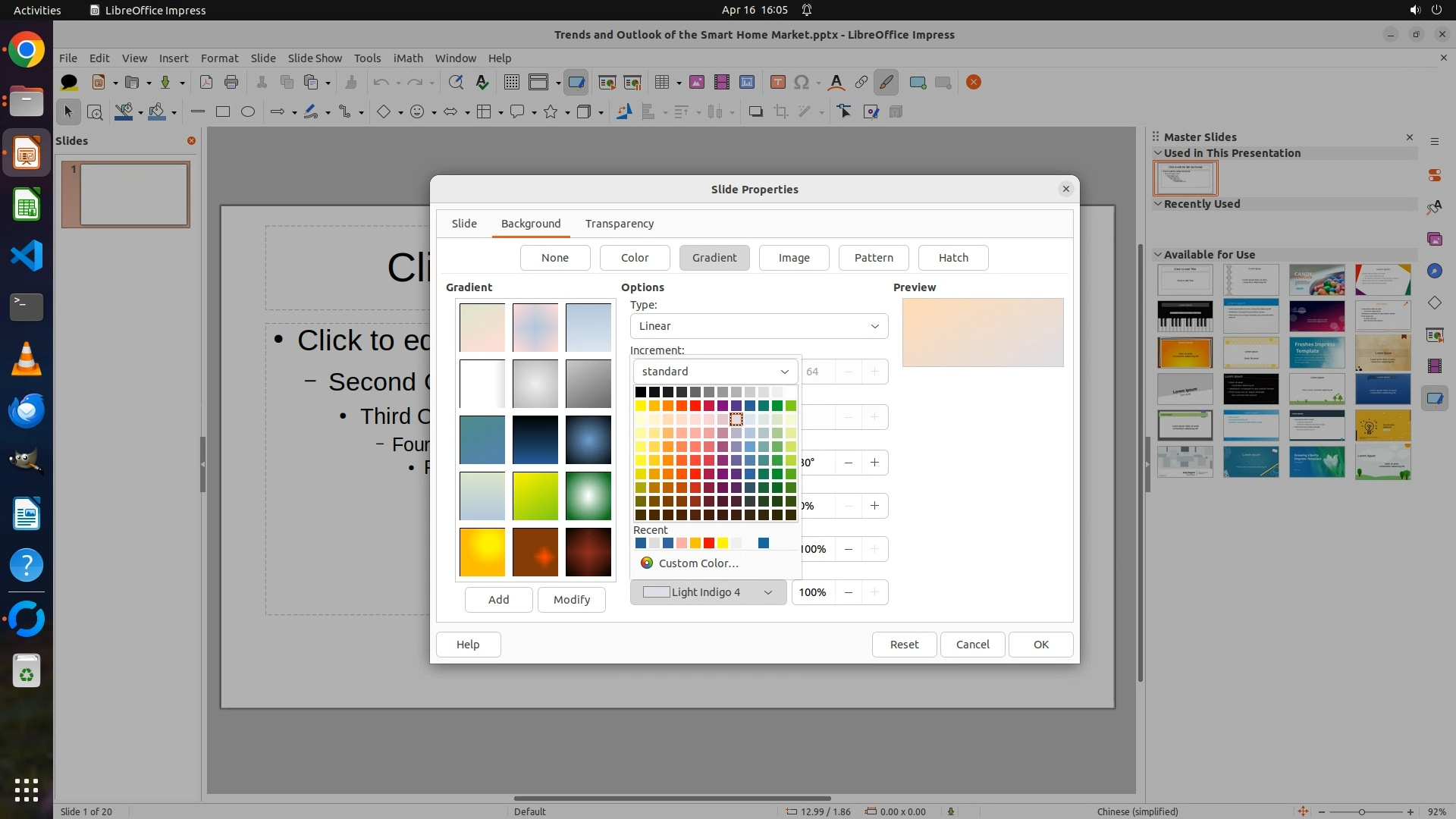The height and width of the screenshot is (819, 1456).
Task: Pick the yellow swatch in Recent colors
Action: (x=723, y=543)
